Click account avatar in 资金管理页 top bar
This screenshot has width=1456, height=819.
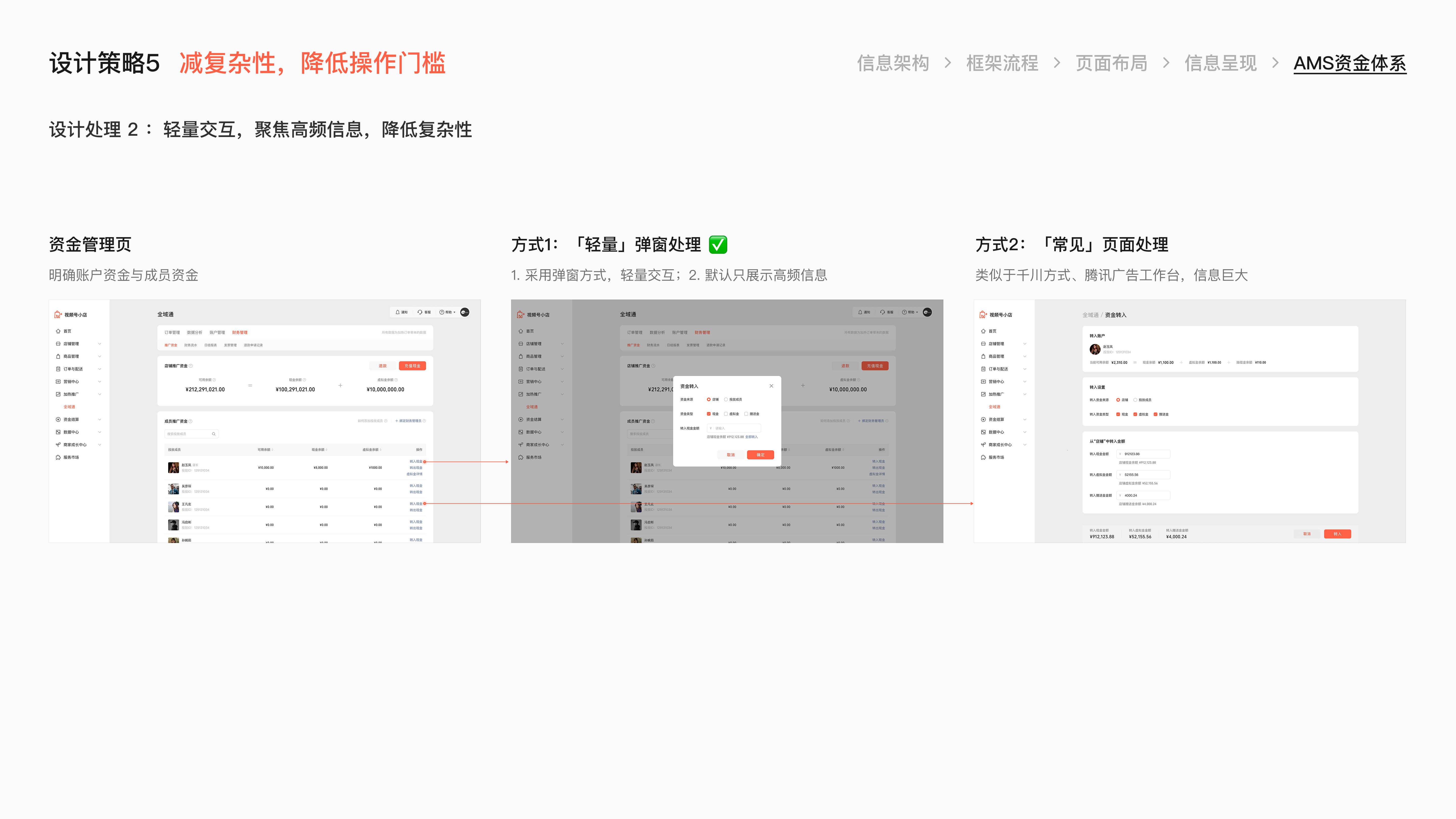[465, 312]
